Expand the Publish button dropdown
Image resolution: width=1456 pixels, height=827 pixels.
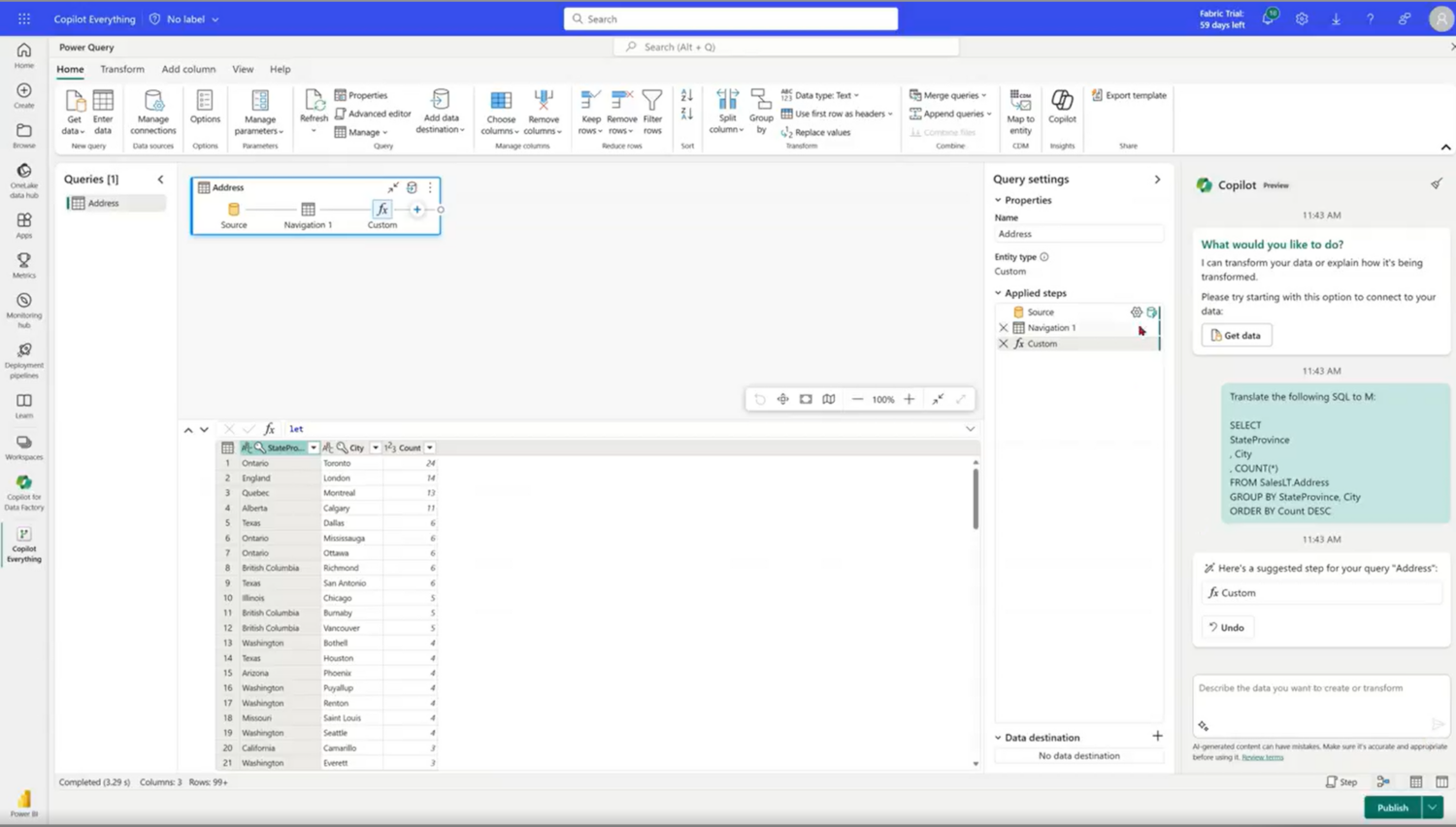(1431, 807)
